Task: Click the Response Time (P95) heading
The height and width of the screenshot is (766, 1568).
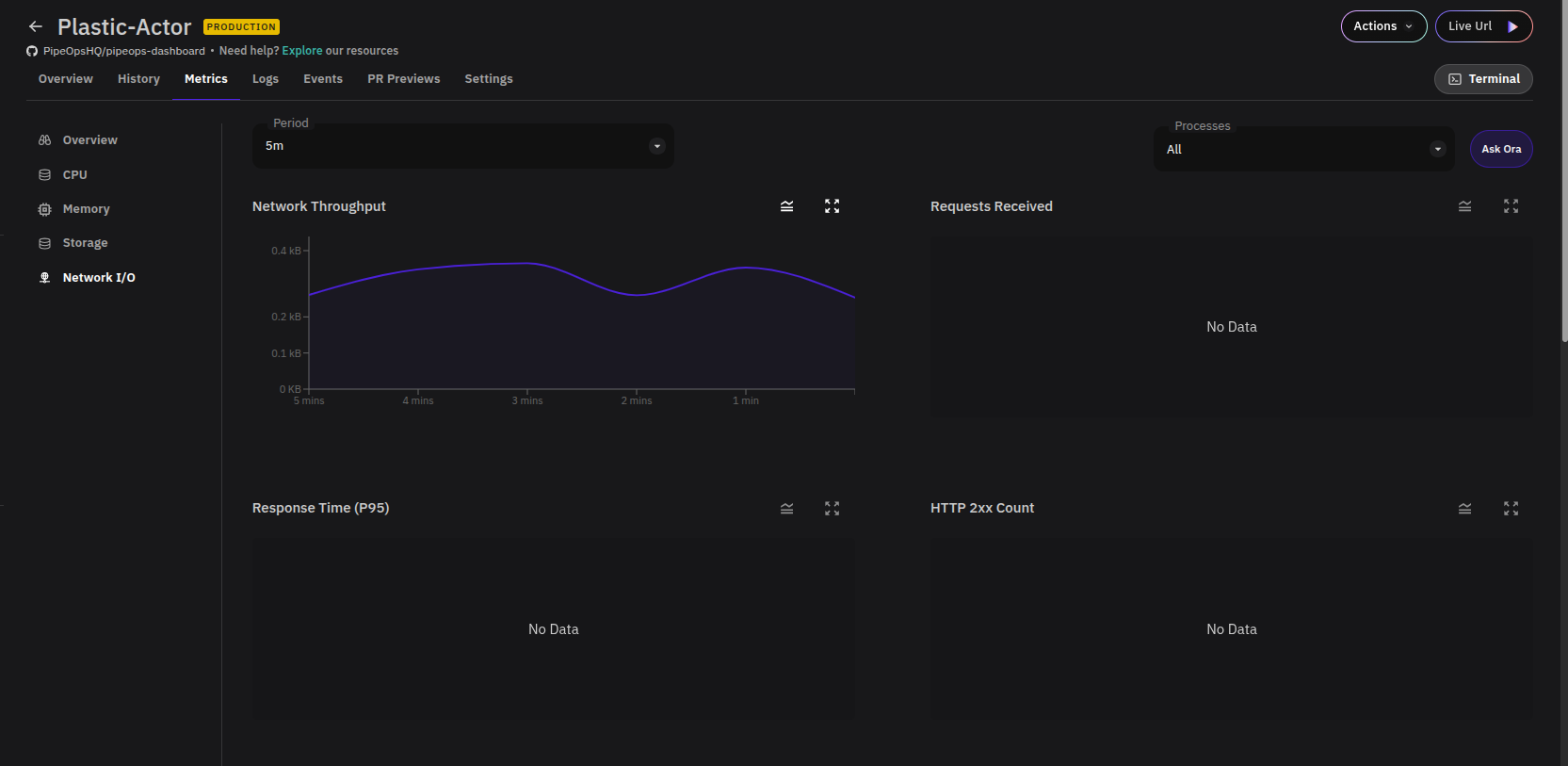Action: pos(321,508)
